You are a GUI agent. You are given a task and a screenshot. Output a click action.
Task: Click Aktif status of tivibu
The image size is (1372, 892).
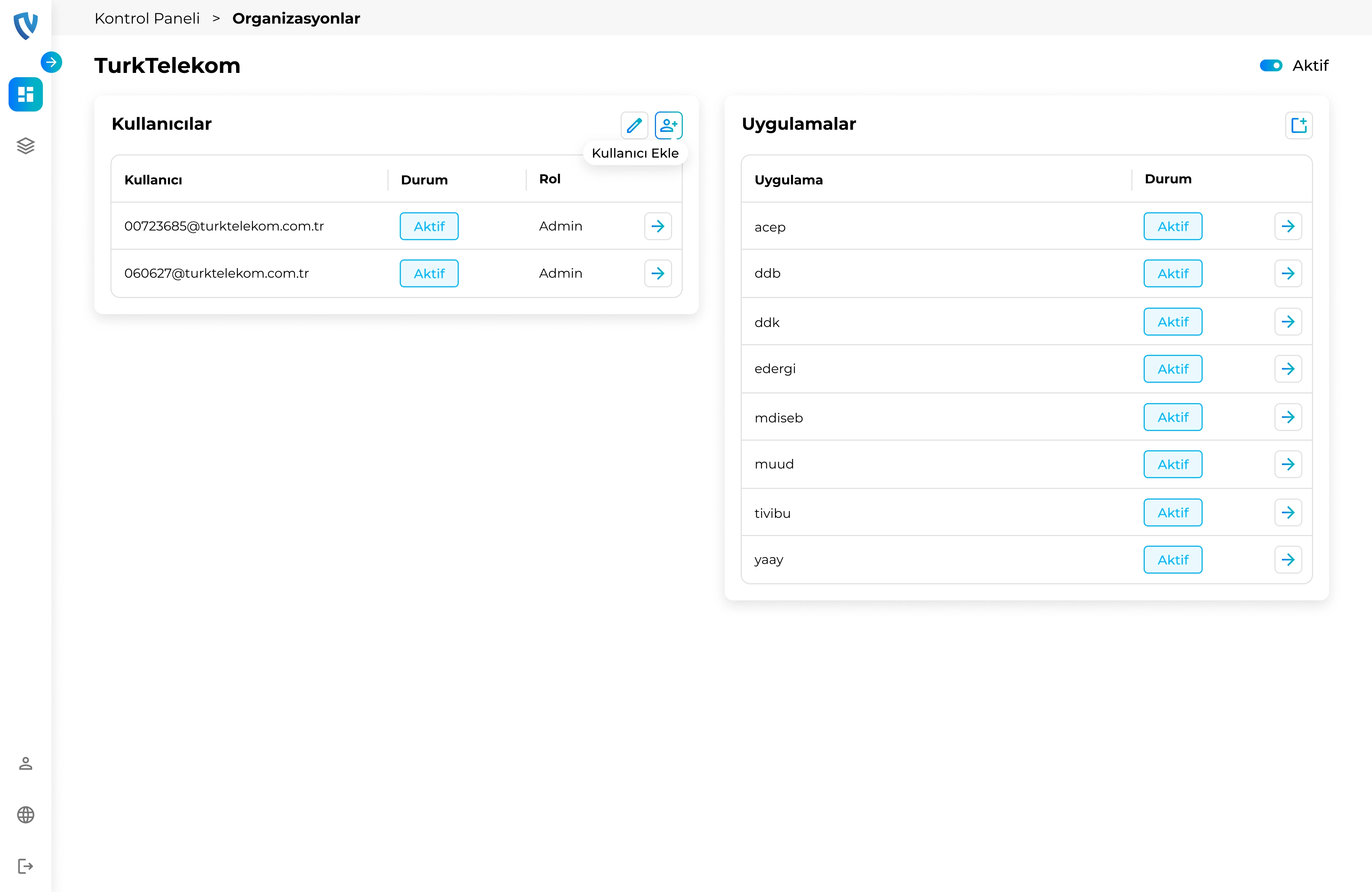pos(1173,512)
